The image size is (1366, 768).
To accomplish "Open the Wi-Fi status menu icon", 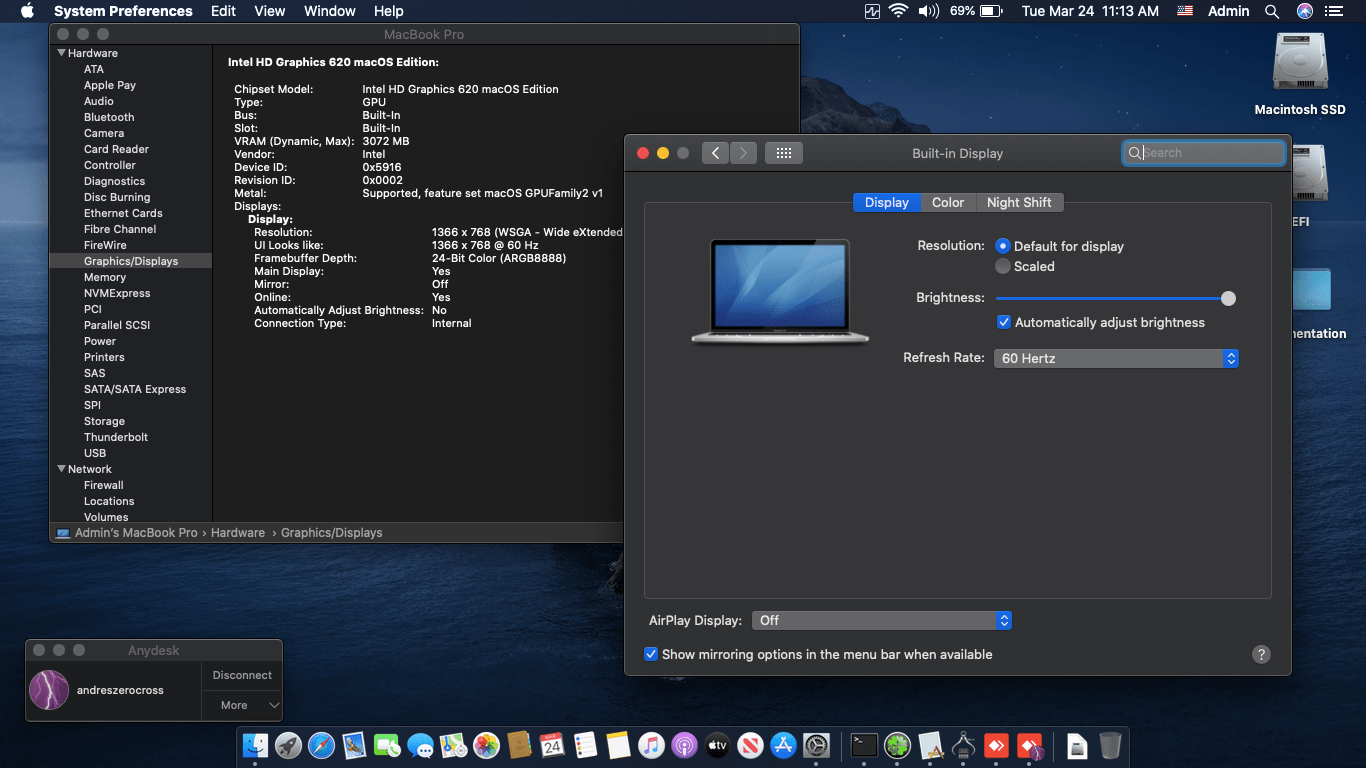I will coord(898,11).
